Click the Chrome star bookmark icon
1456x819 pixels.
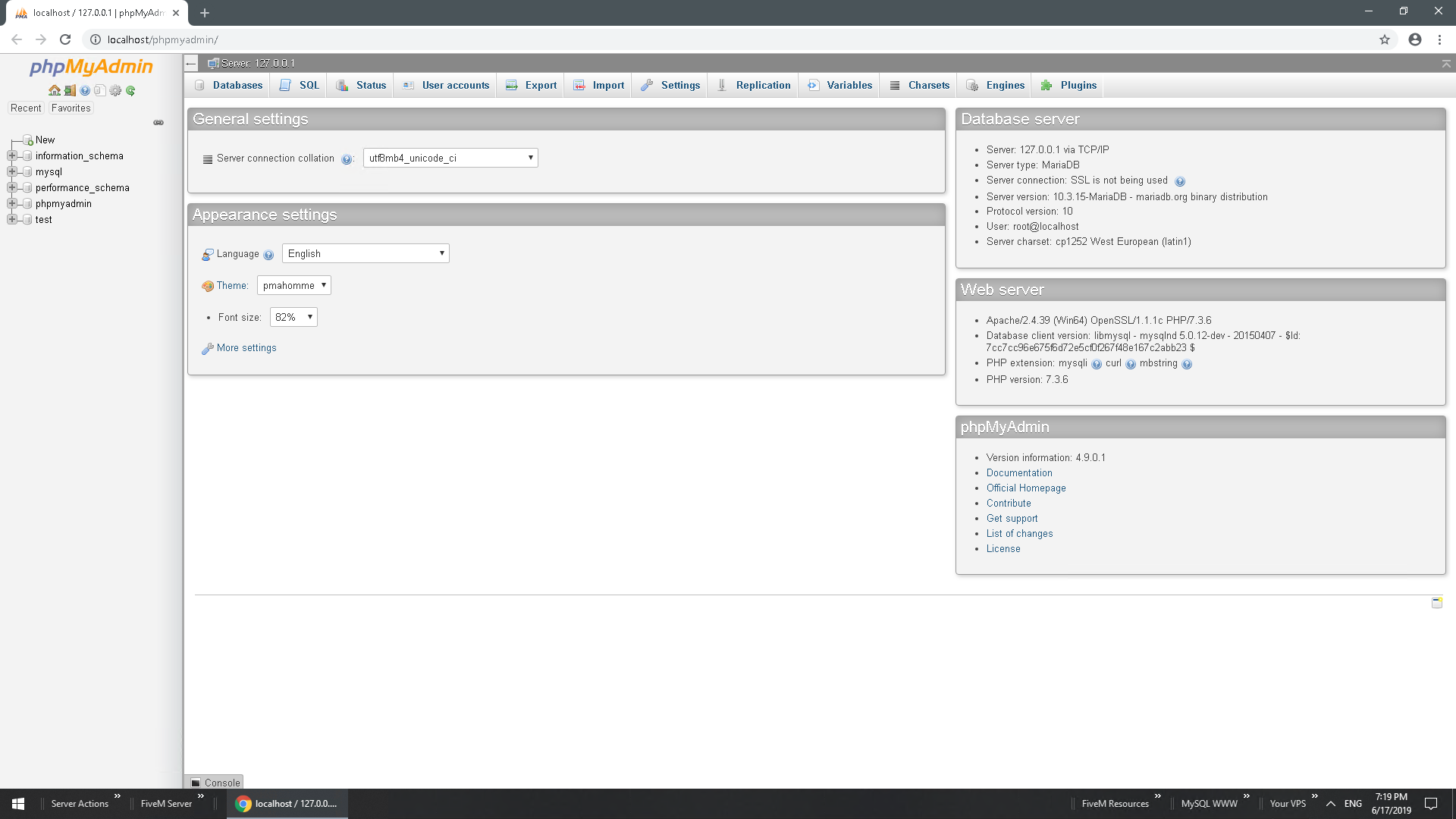click(x=1384, y=39)
